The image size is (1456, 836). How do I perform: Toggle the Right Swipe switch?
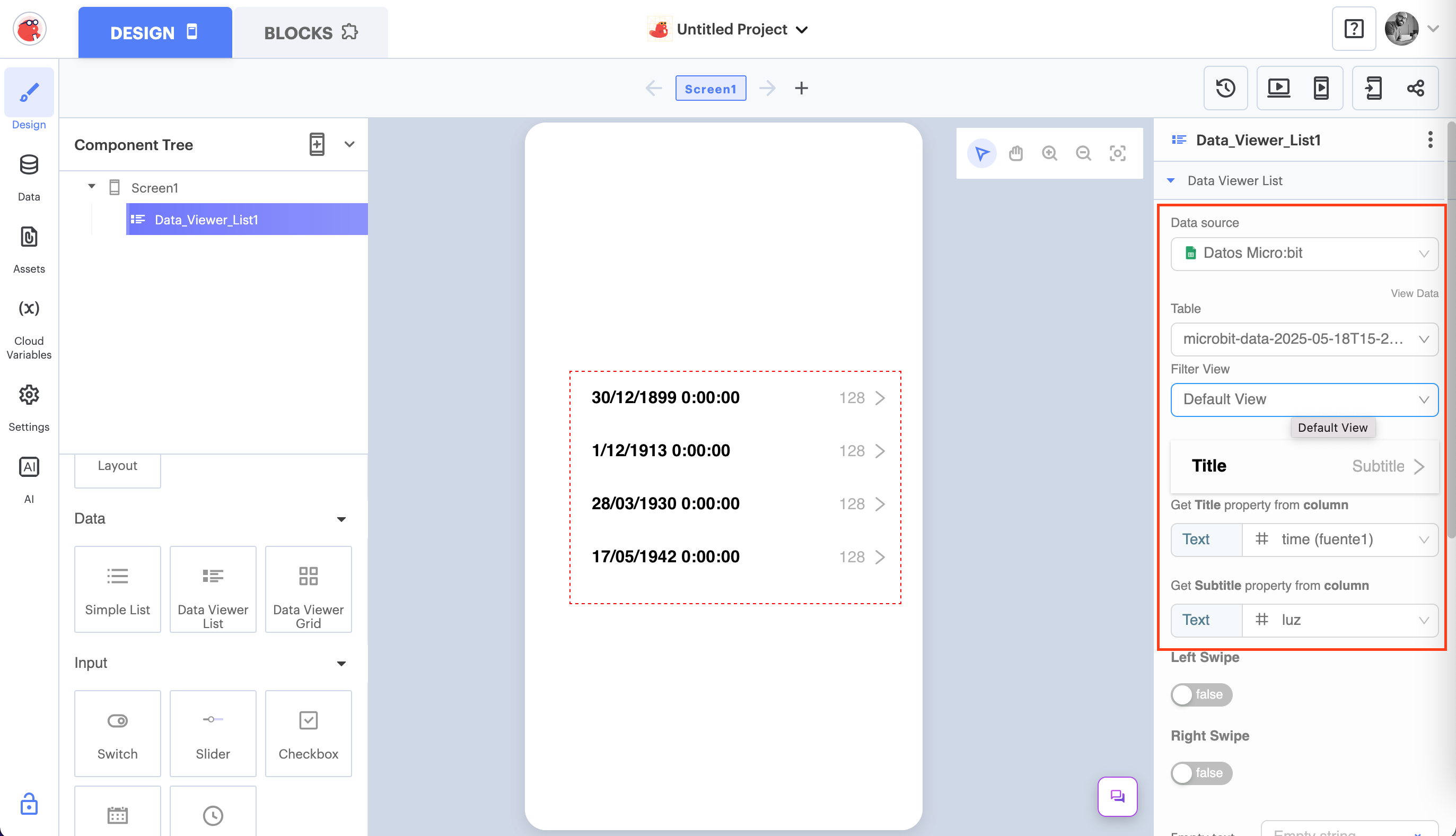1200,773
